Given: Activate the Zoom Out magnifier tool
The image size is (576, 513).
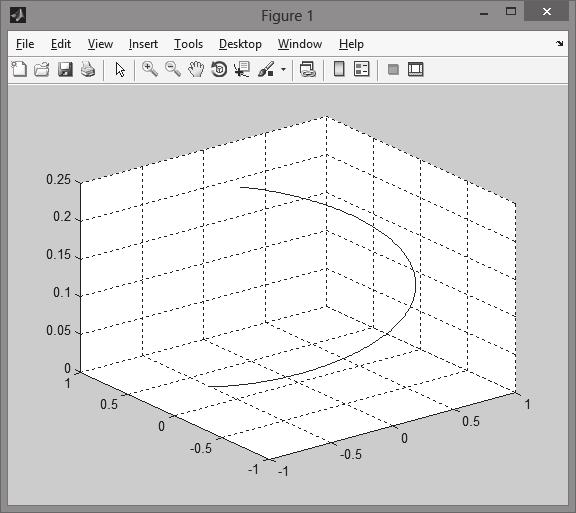Looking at the screenshot, I should coord(173,69).
